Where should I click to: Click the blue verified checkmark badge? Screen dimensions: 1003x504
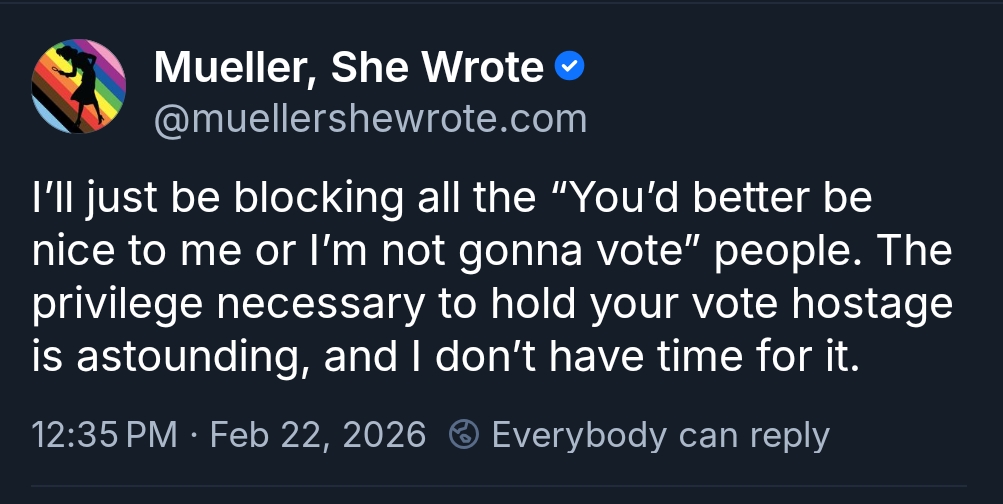(x=567, y=68)
